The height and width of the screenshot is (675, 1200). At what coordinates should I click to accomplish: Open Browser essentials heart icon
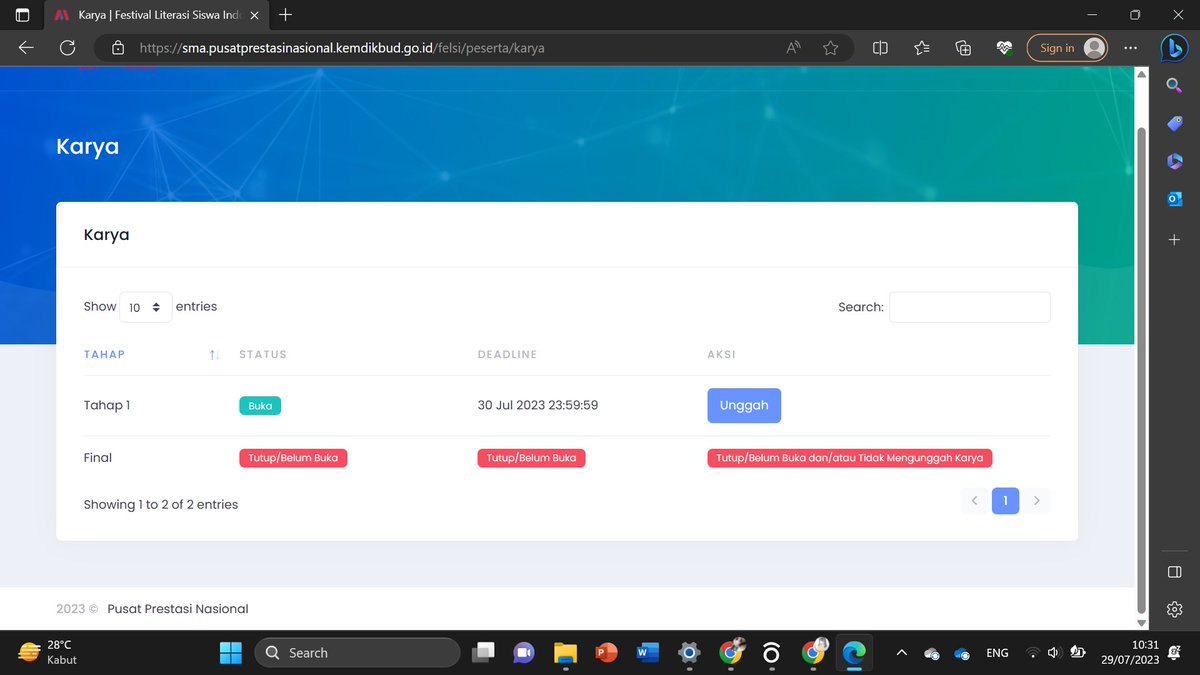tap(1004, 47)
